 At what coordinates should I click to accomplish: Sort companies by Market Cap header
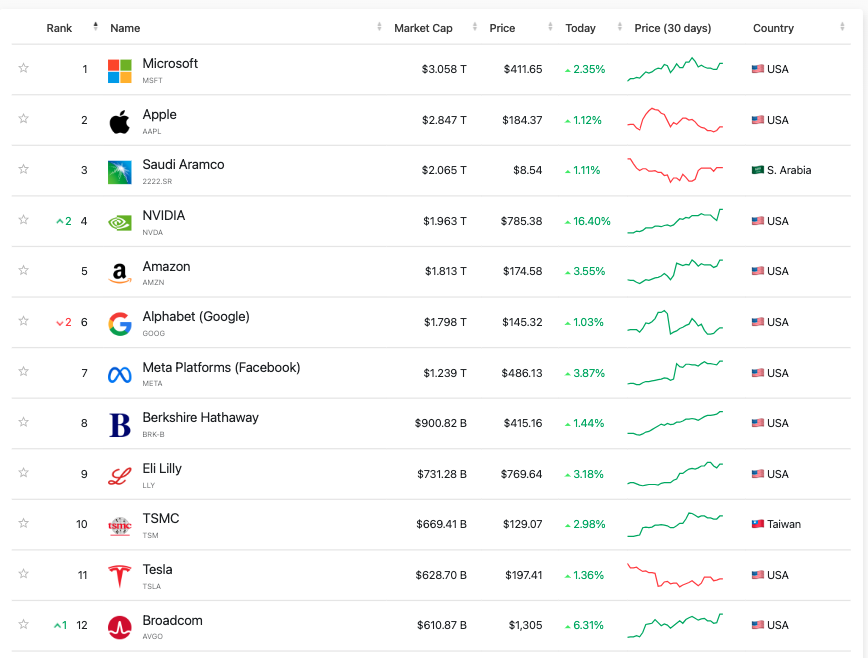click(x=423, y=28)
